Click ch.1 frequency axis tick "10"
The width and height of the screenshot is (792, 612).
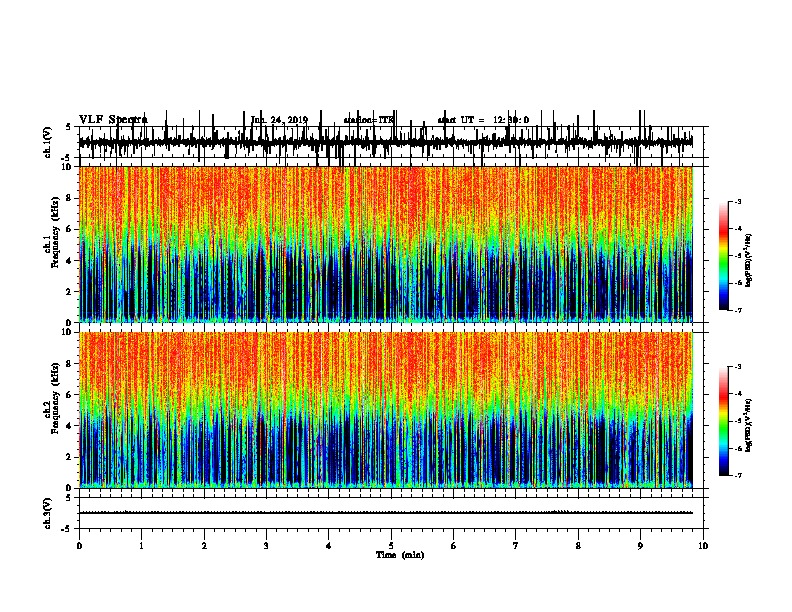(x=68, y=167)
